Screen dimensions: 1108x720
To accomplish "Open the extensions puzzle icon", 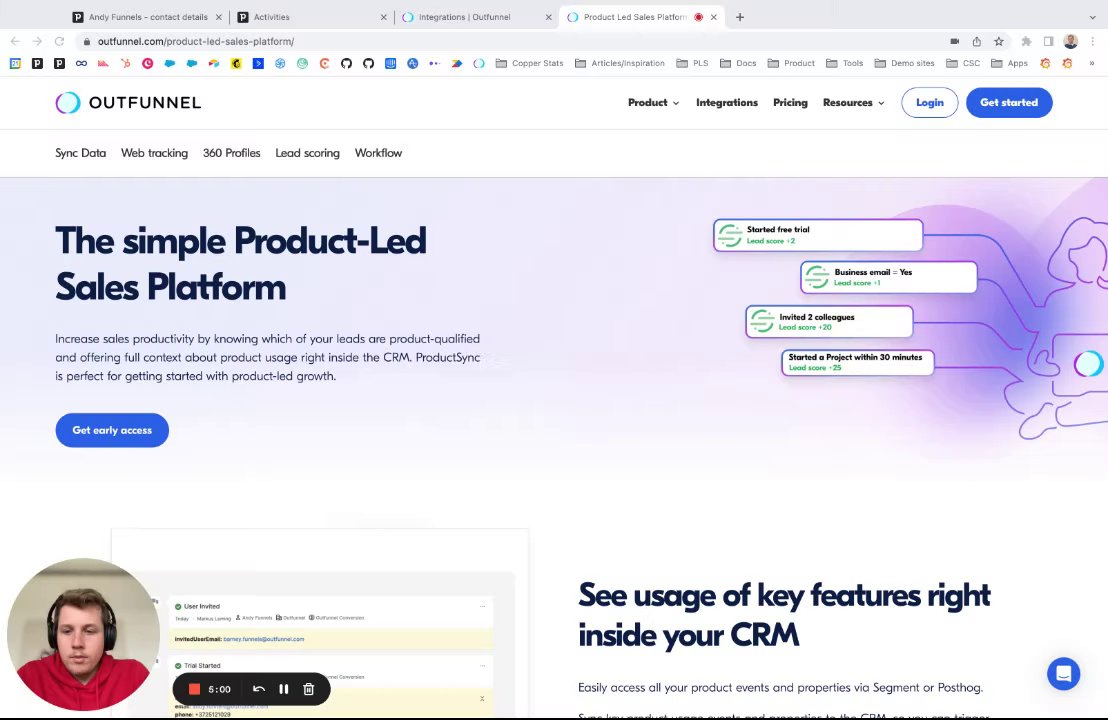I will coord(1026,41).
